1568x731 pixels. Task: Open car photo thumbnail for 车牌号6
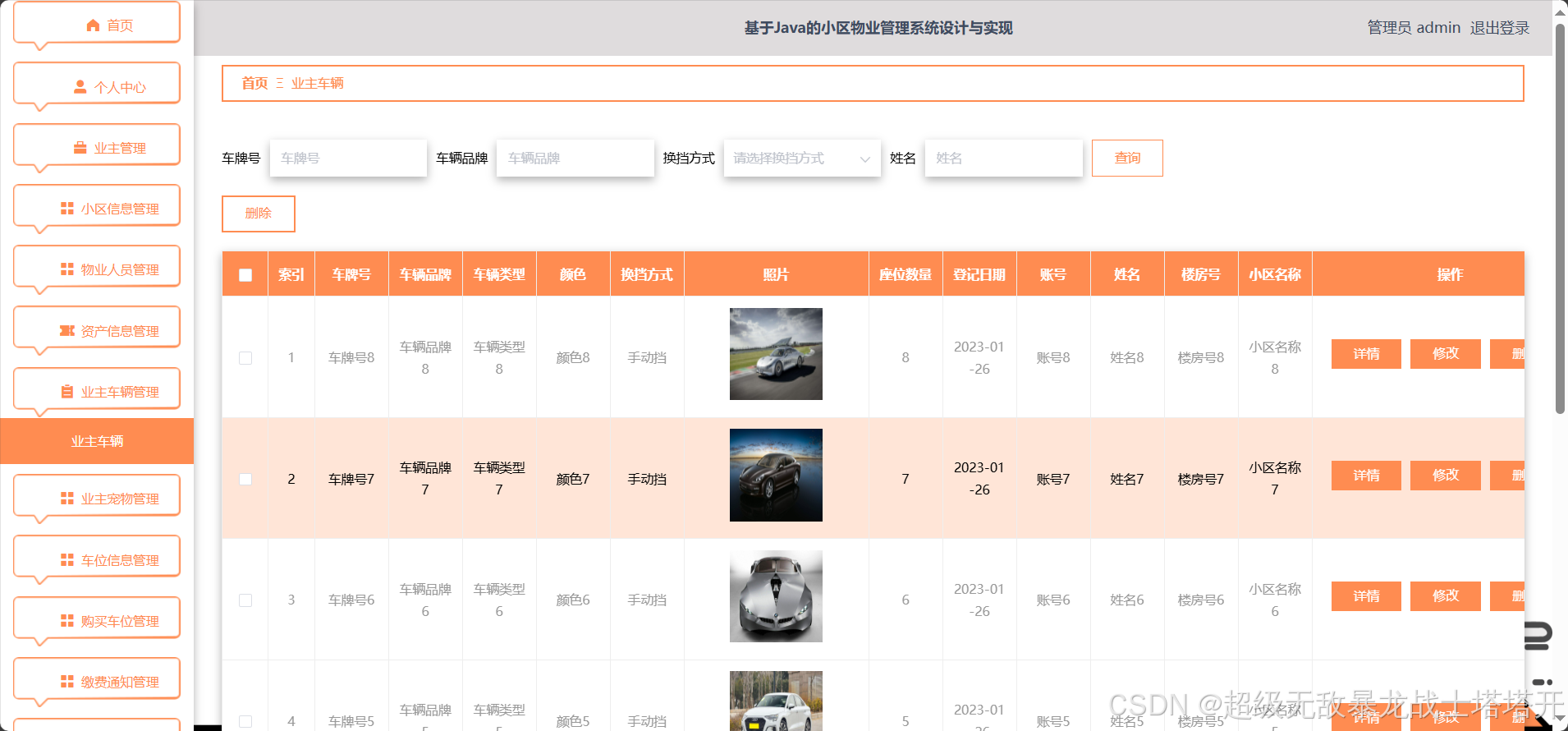pyautogui.click(x=776, y=596)
